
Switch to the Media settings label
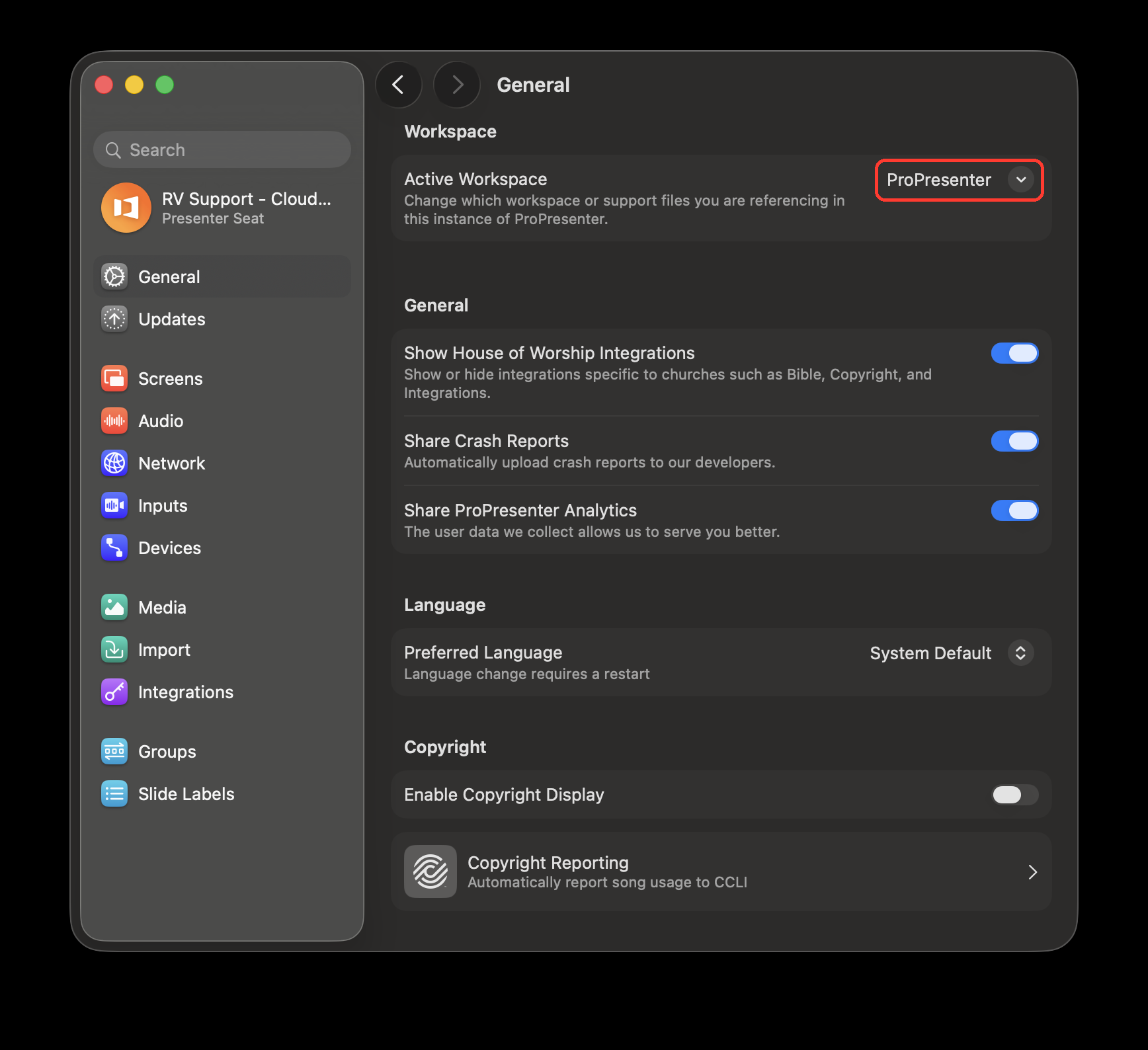pyautogui.click(x=162, y=608)
